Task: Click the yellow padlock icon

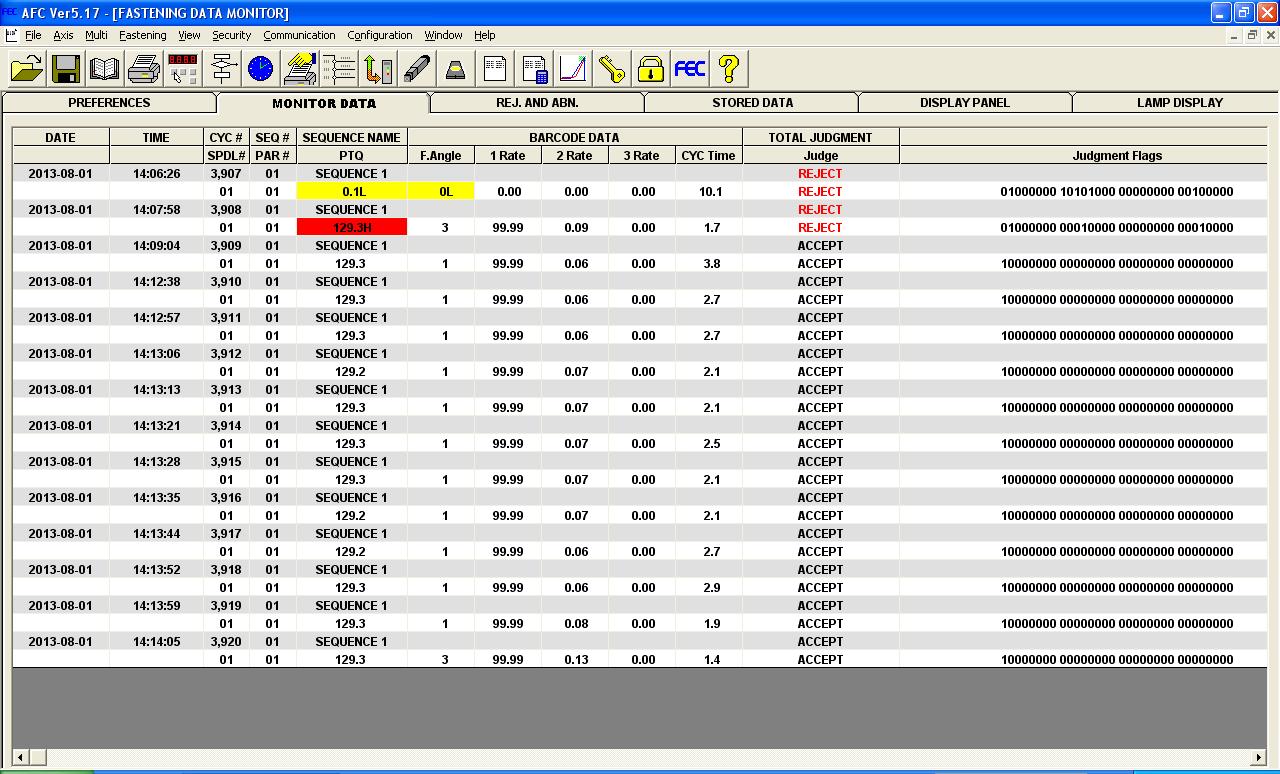Action: coord(651,69)
